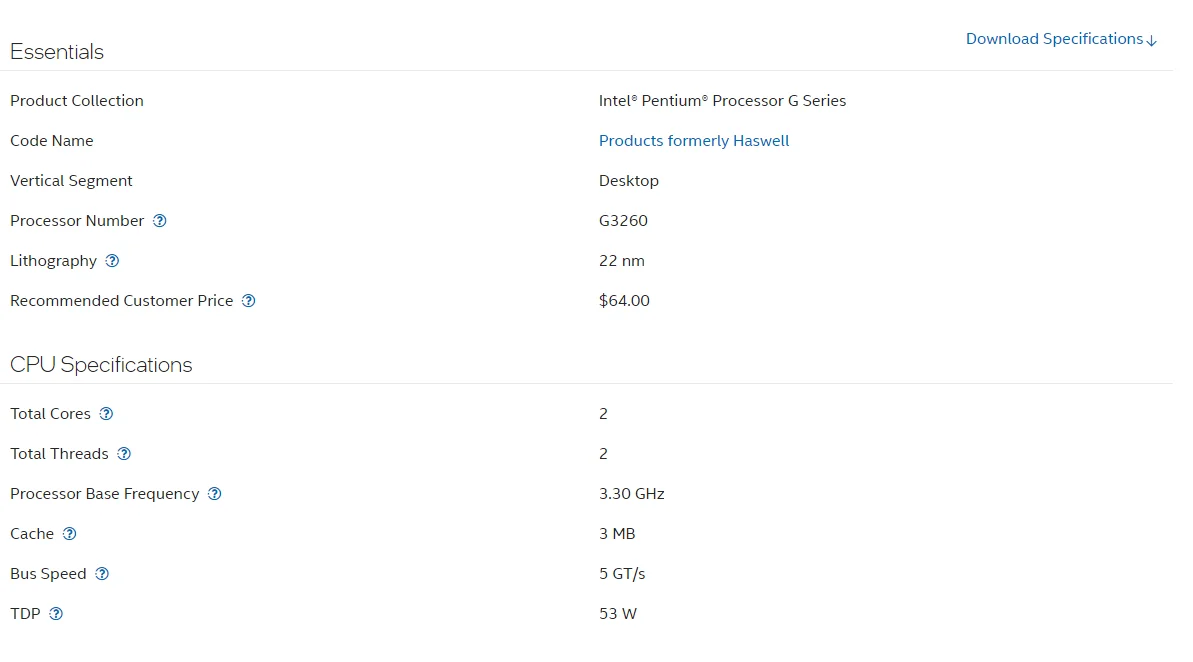Screen dimensions: 1193x662
Task: Show the Cache help tooltip icon
Action: point(70,534)
